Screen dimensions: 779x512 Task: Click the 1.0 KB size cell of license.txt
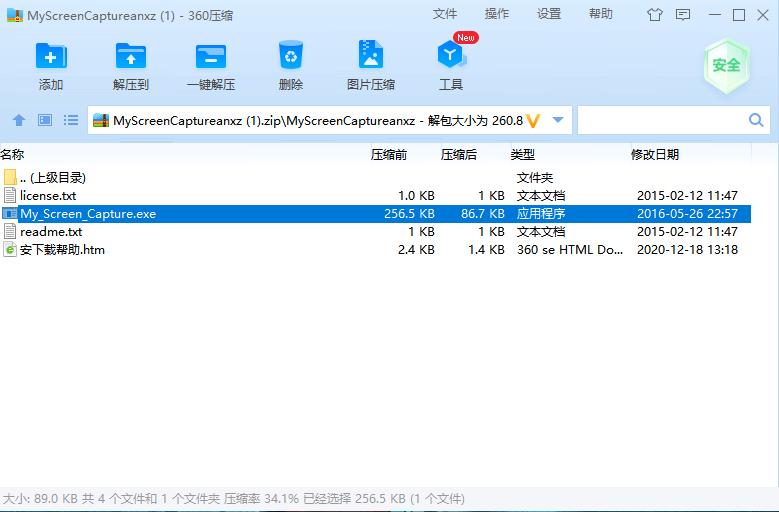point(416,196)
